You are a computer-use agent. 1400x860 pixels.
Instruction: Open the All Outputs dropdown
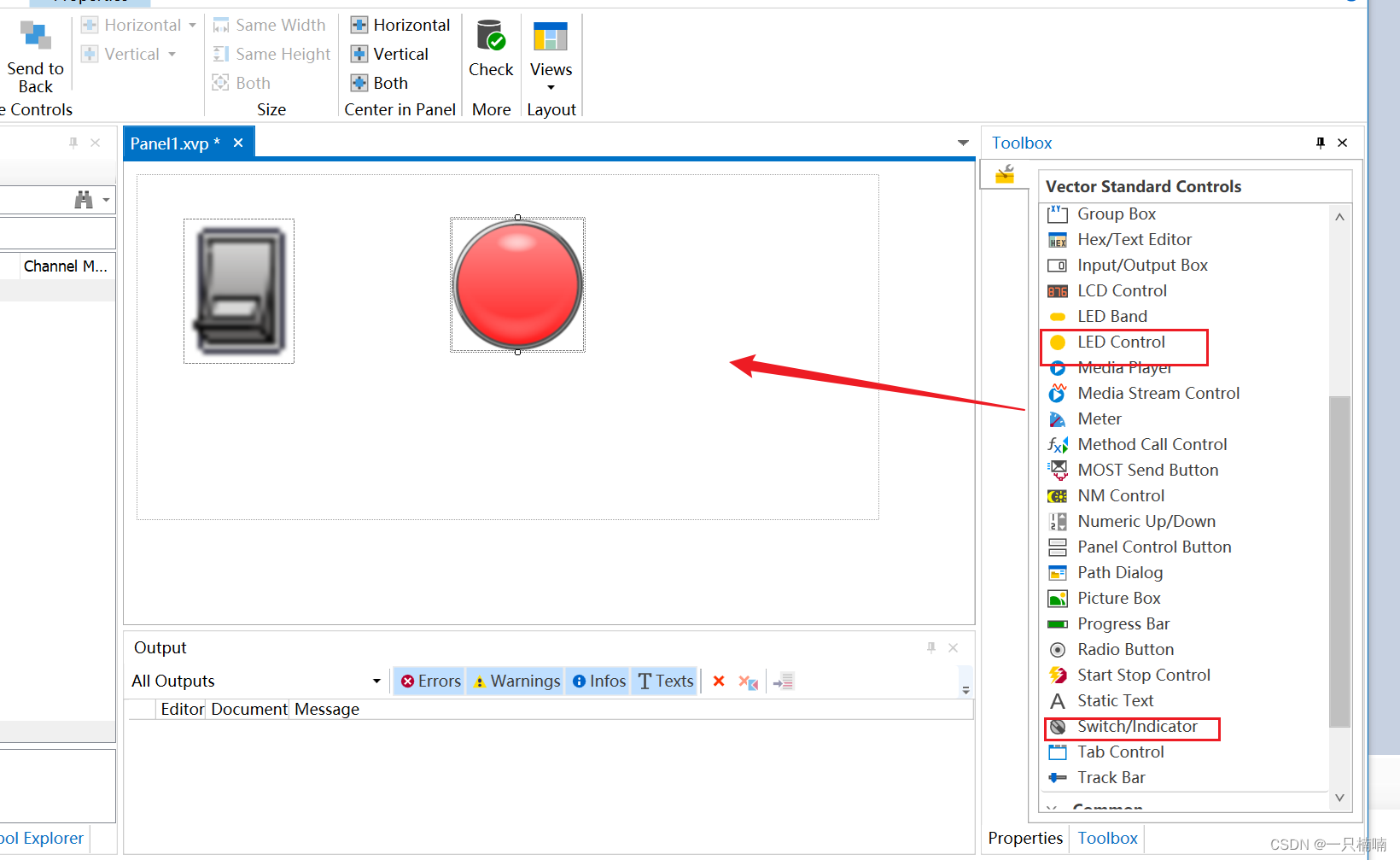click(376, 681)
